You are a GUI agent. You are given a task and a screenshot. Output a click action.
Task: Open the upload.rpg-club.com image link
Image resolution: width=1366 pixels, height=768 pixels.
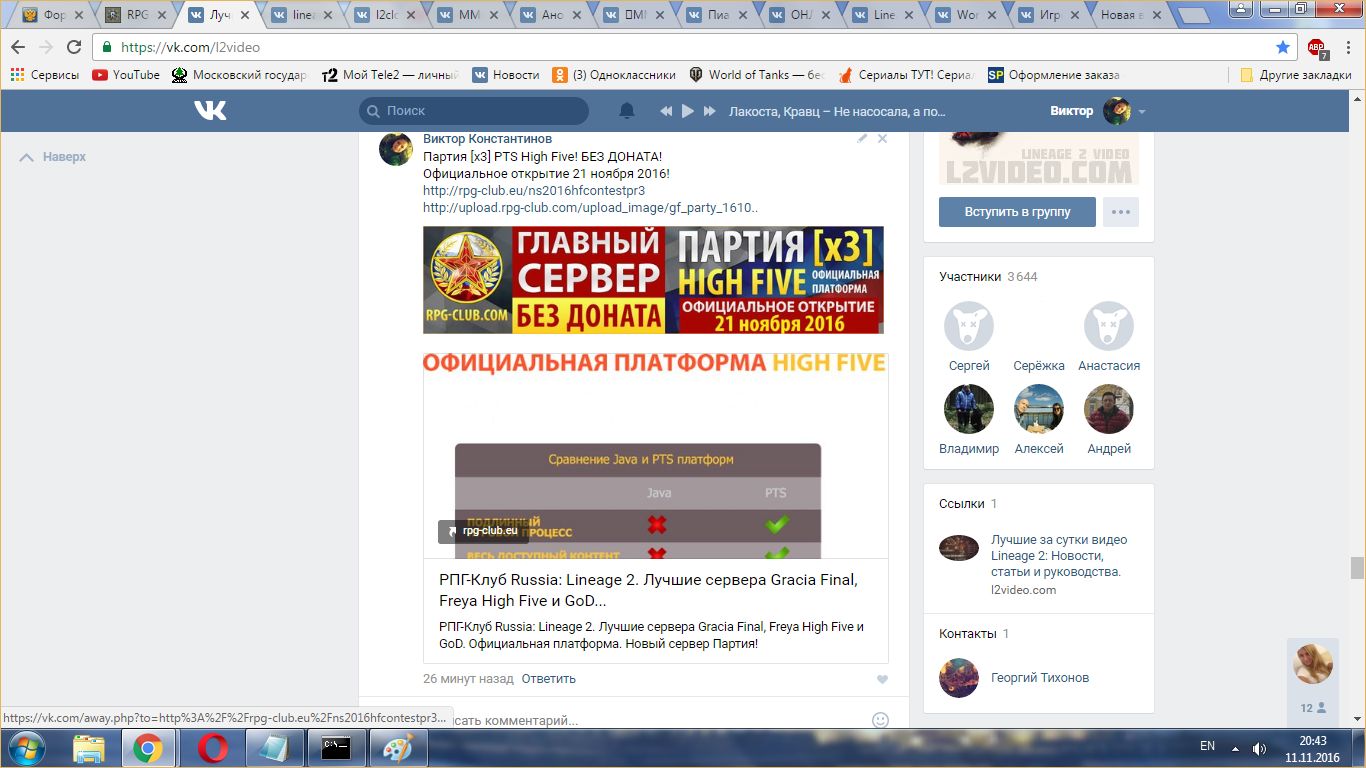click(590, 208)
